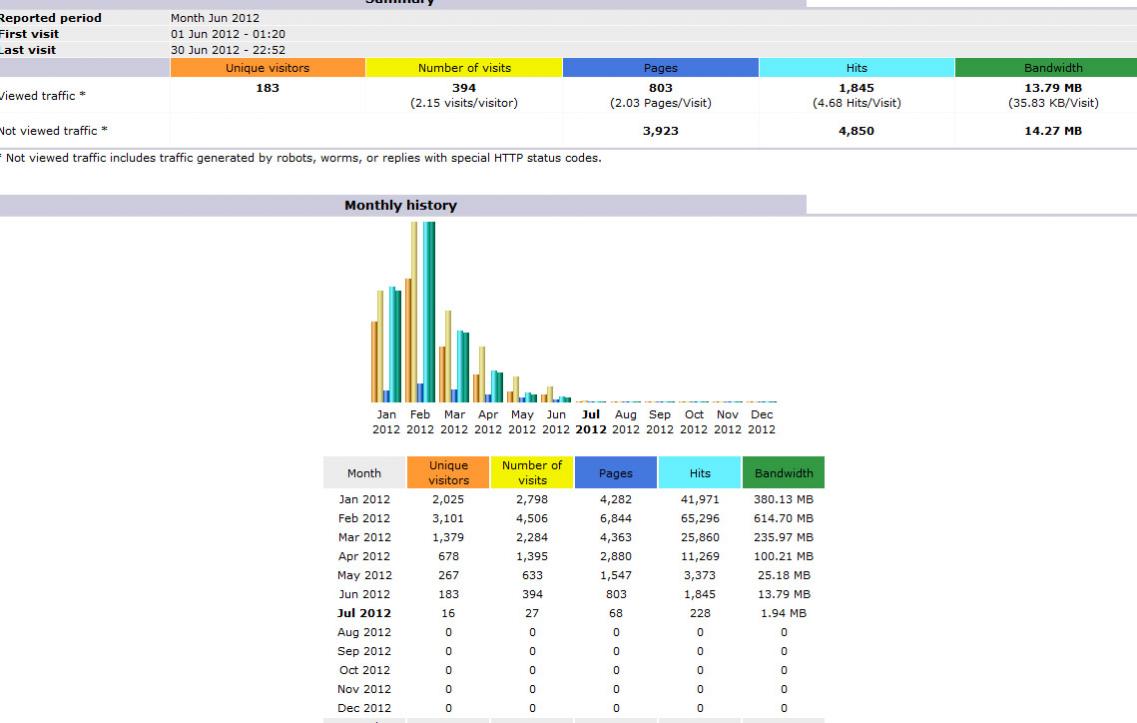Image resolution: width=1137 pixels, height=723 pixels.
Task: Click Apr 2012 visits value 1,395
Action: (532, 556)
